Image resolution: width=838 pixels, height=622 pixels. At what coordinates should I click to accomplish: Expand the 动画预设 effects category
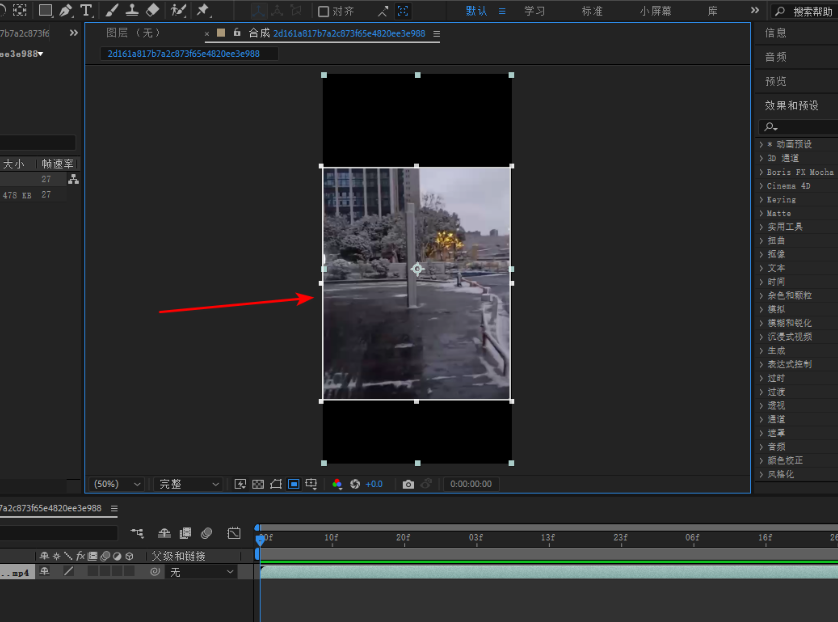(761, 144)
